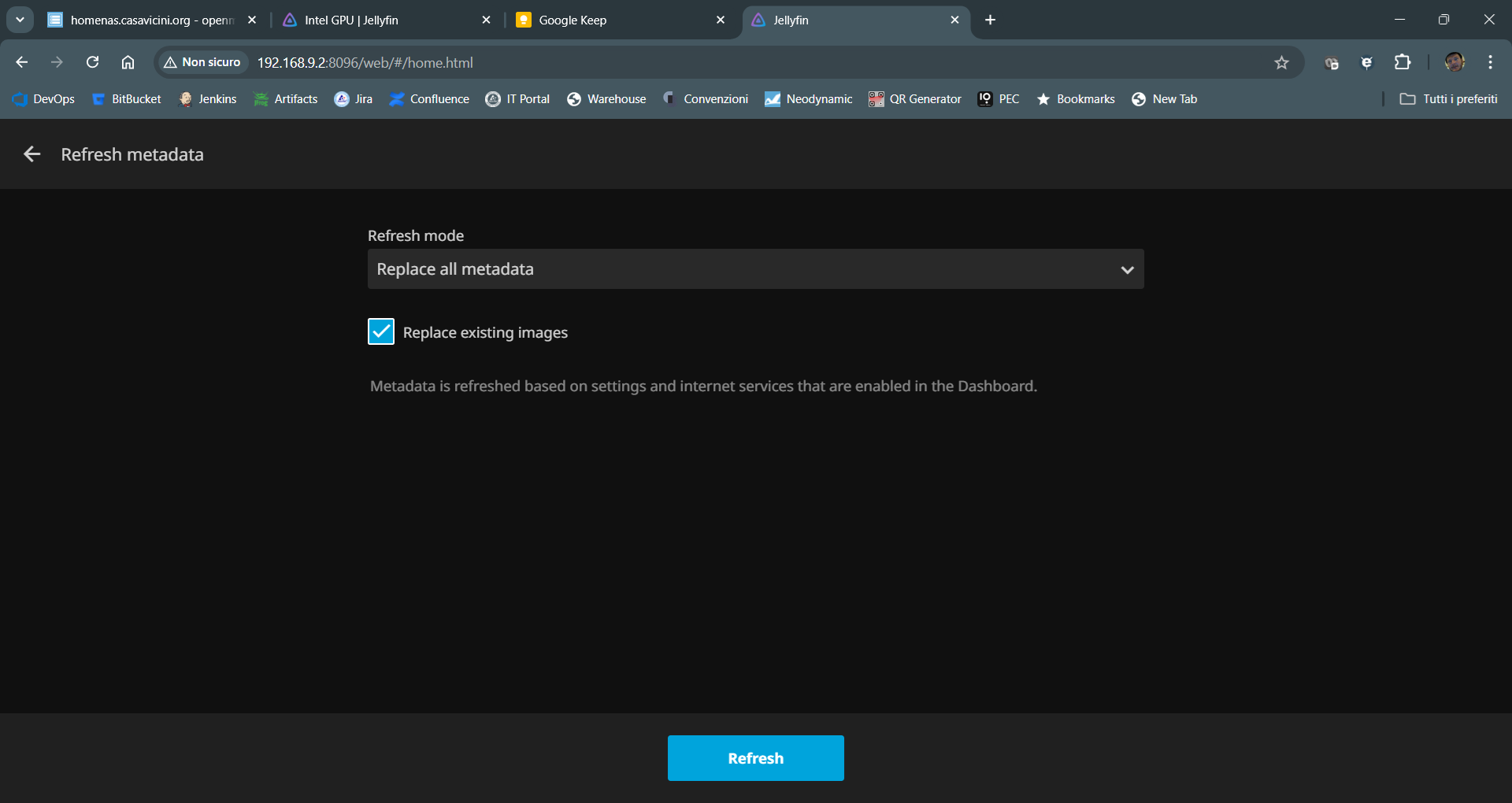Viewport: 1512px width, 803px height.
Task: Bookmark this page with star icon
Action: pos(1281,62)
